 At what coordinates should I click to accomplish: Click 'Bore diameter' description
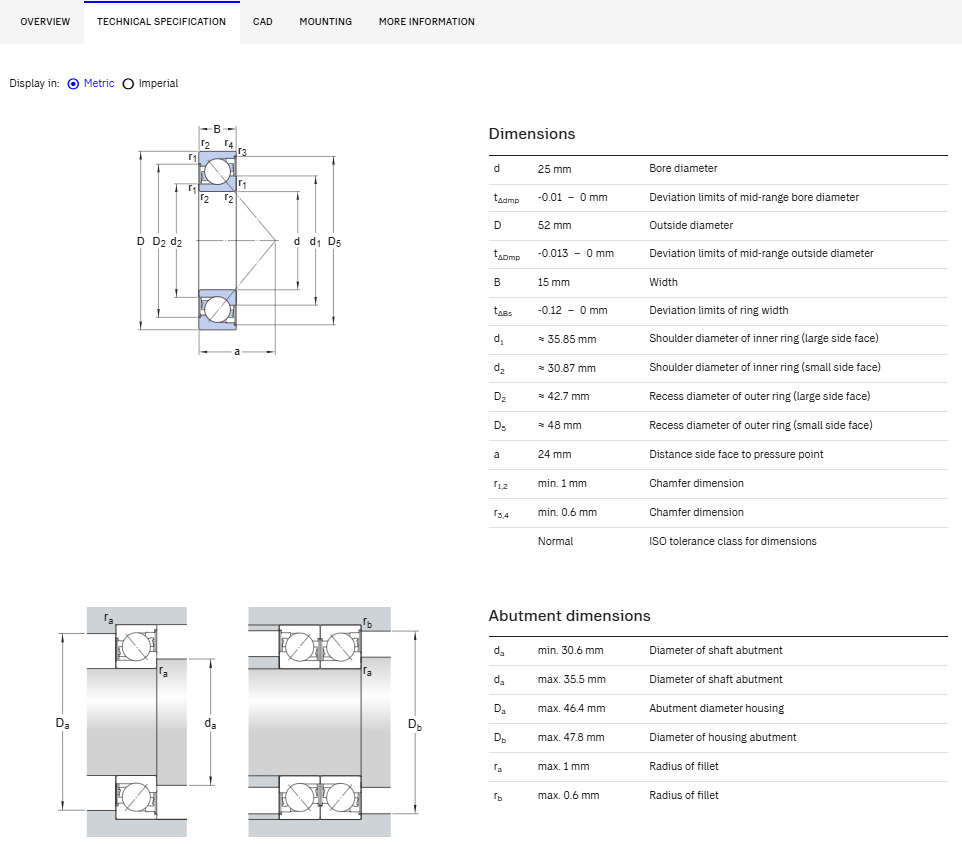click(683, 168)
